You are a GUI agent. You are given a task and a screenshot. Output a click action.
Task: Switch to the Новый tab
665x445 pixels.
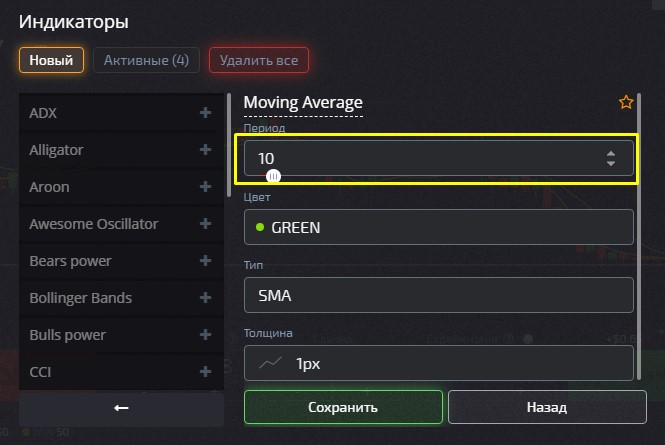click(51, 60)
